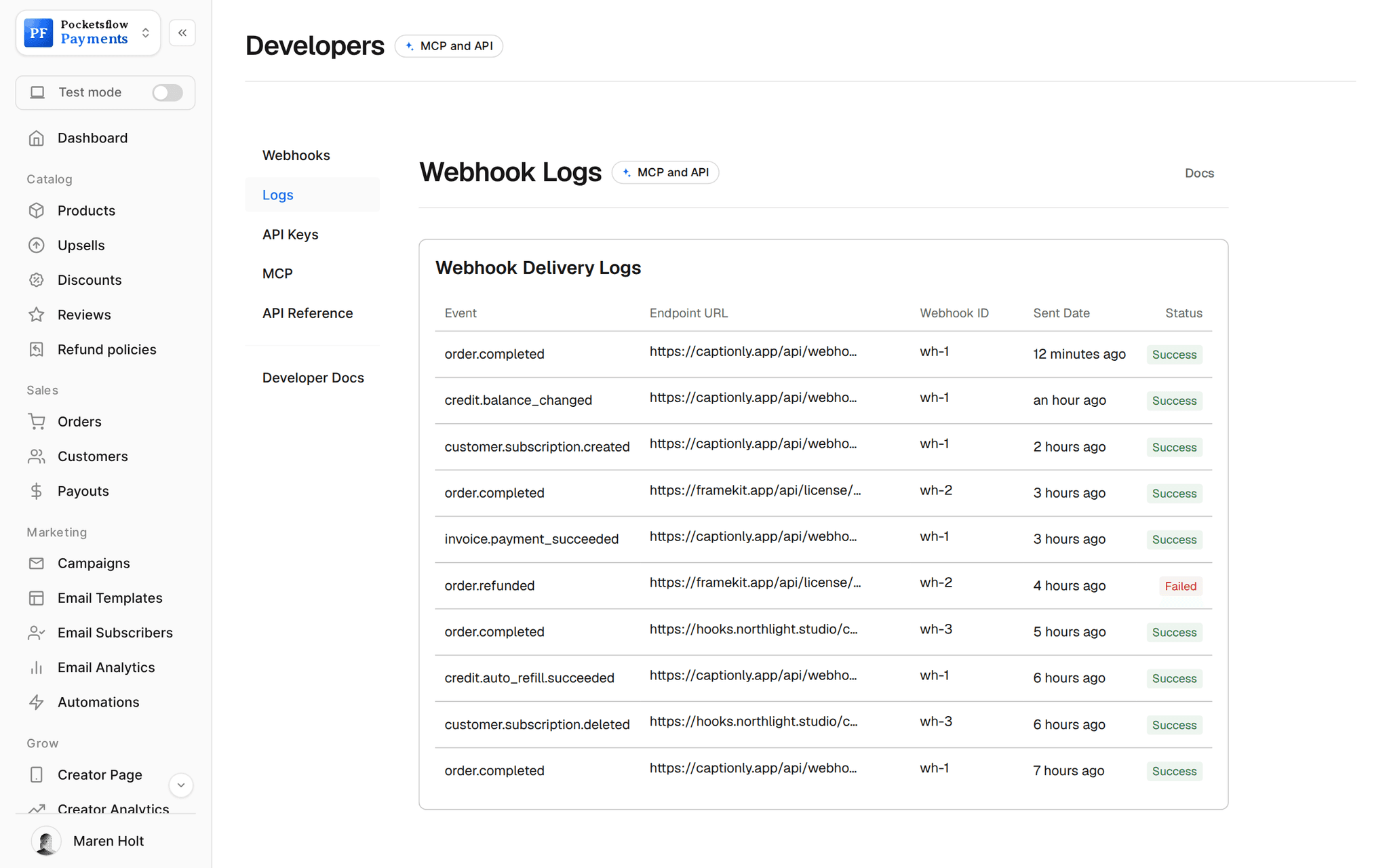Click the Orders cart icon
The height and width of the screenshot is (868, 1389).
click(37, 422)
